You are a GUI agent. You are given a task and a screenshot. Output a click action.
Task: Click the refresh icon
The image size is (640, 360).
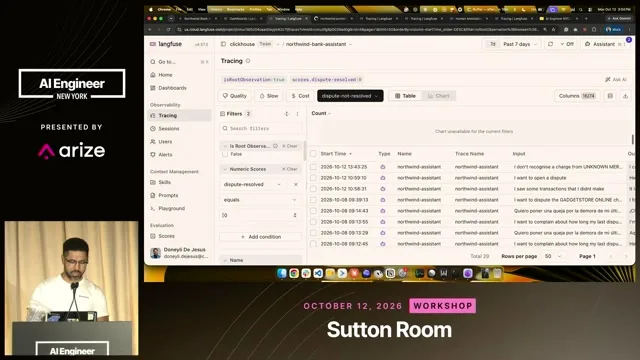coord(551,44)
